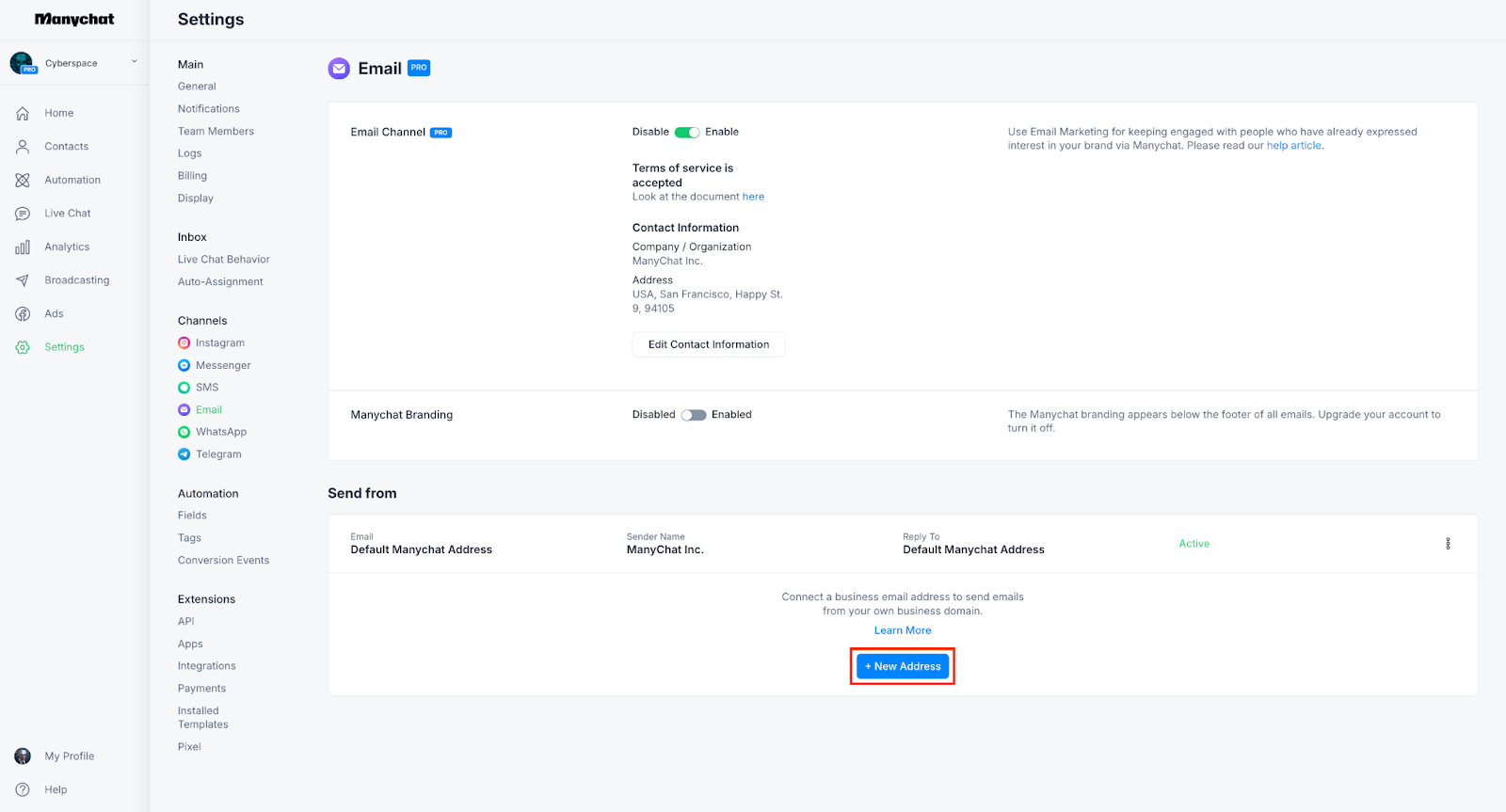Open three-dot menu for Default Manychat Address

pos(1448,544)
